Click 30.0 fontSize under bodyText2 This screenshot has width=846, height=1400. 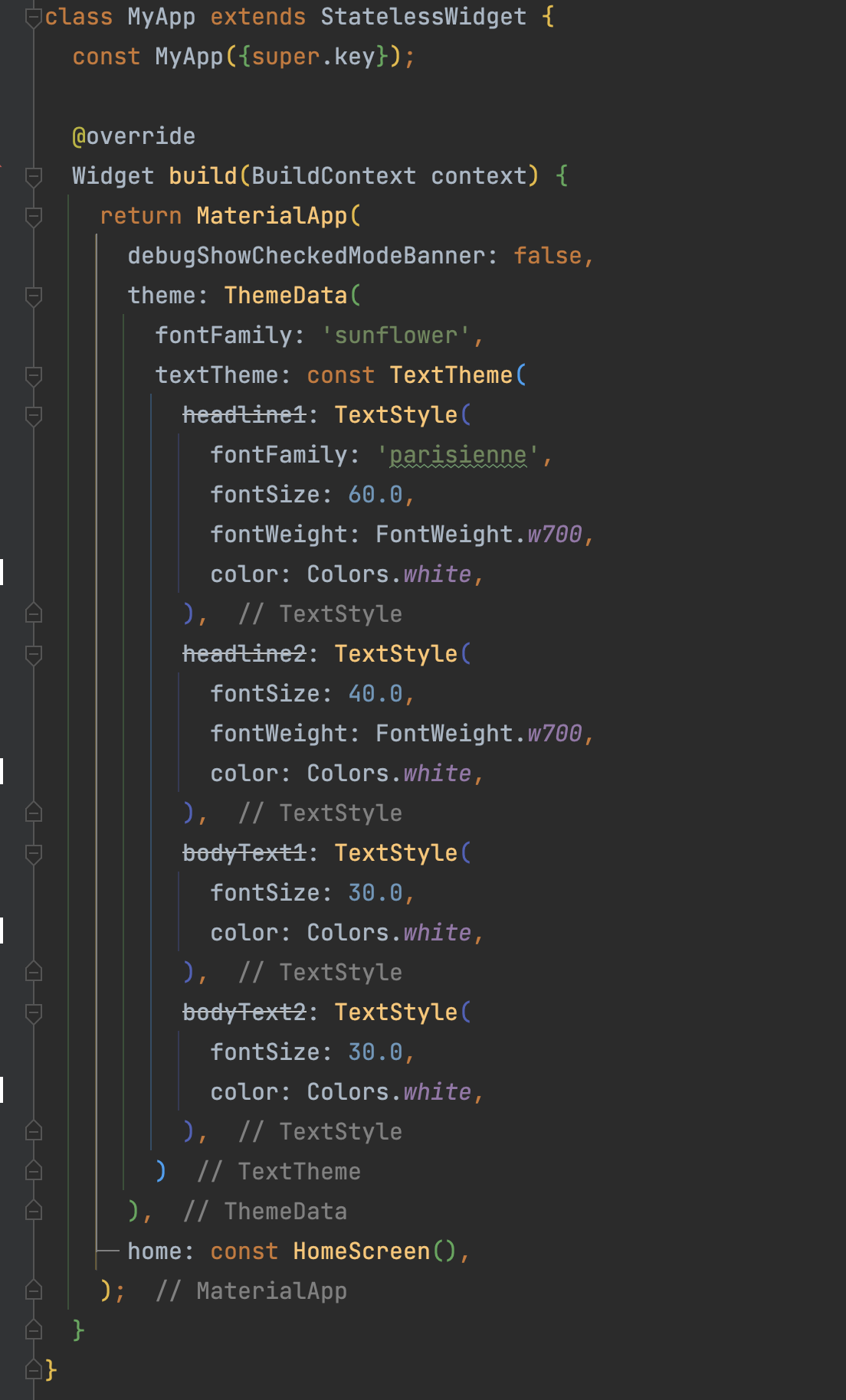pos(375,1052)
